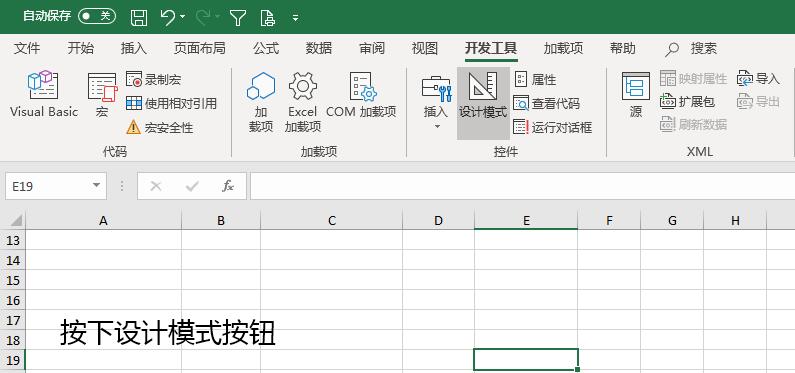Image resolution: width=795 pixels, height=373 pixels.
Task: Open the XML 源 (Source) pane
Action: (636, 94)
